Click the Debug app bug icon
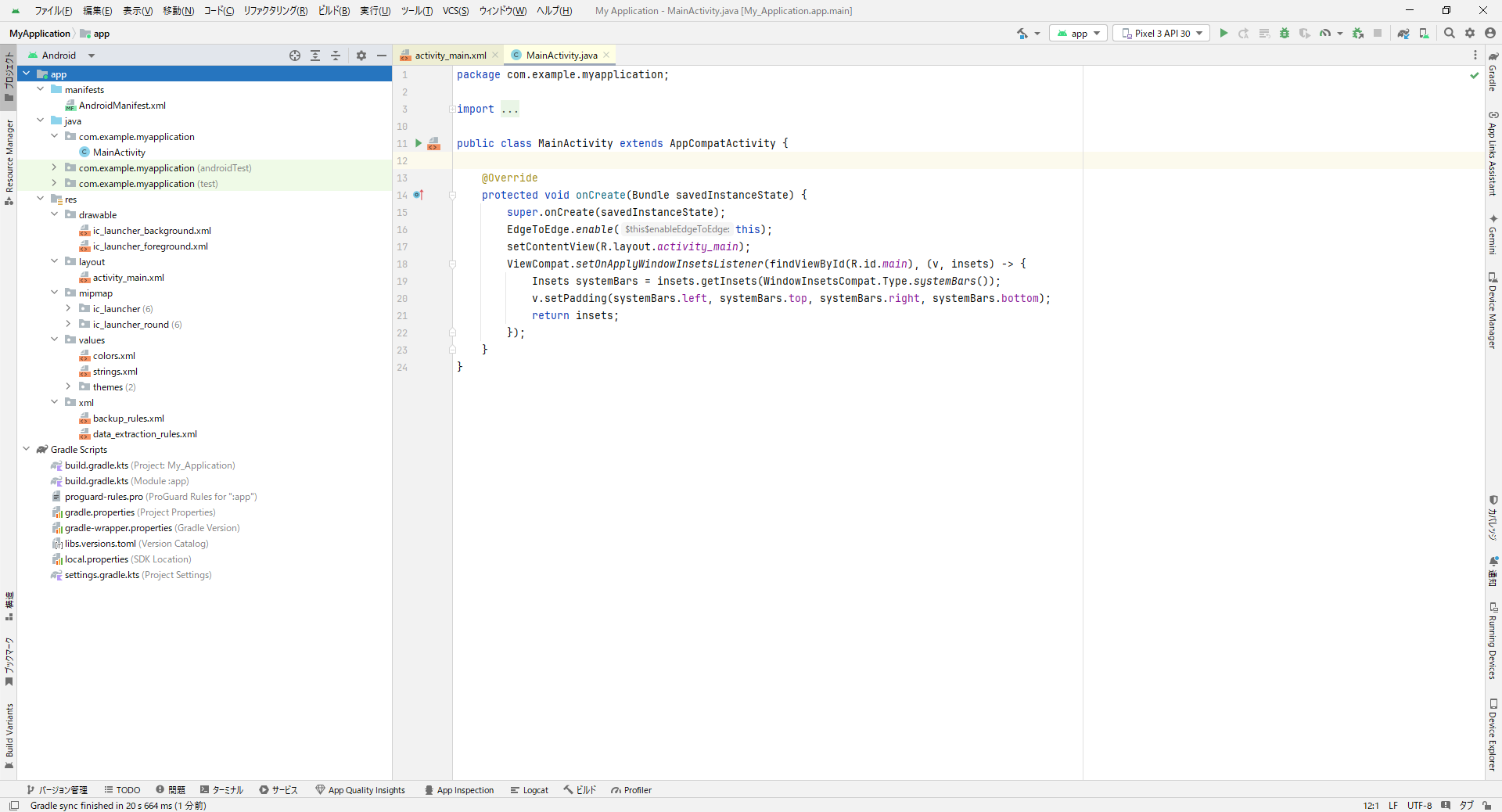 pos(1285,34)
